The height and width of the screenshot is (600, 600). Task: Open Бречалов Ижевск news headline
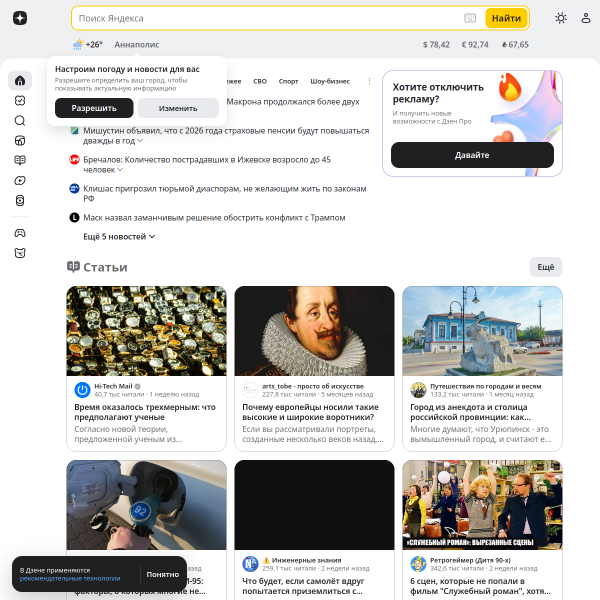pyautogui.click(x=207, y=165)
